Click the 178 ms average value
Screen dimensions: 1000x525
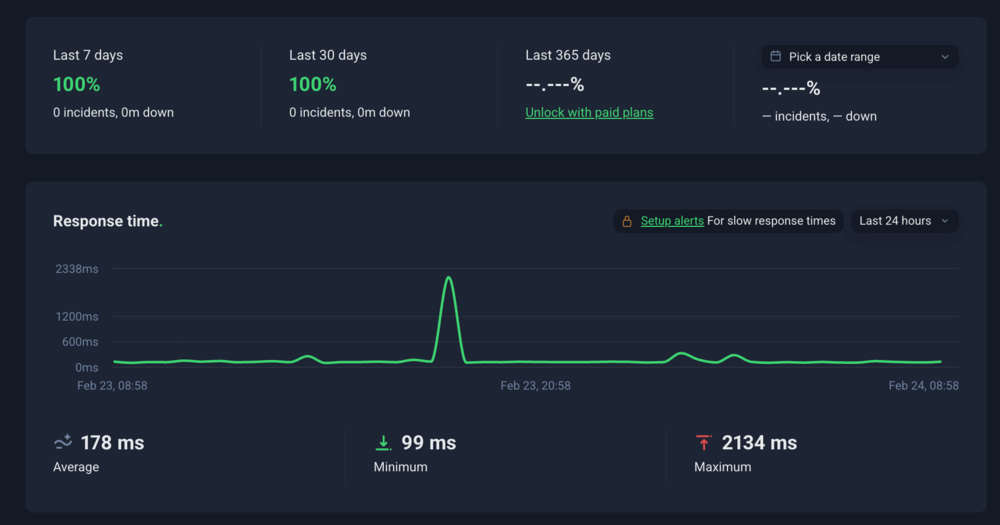(112, 443)
